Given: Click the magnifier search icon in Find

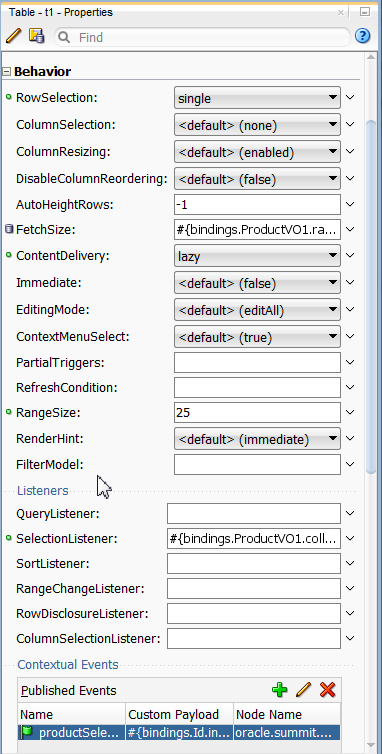Looking at the screenshot, I should coord(64,37).
